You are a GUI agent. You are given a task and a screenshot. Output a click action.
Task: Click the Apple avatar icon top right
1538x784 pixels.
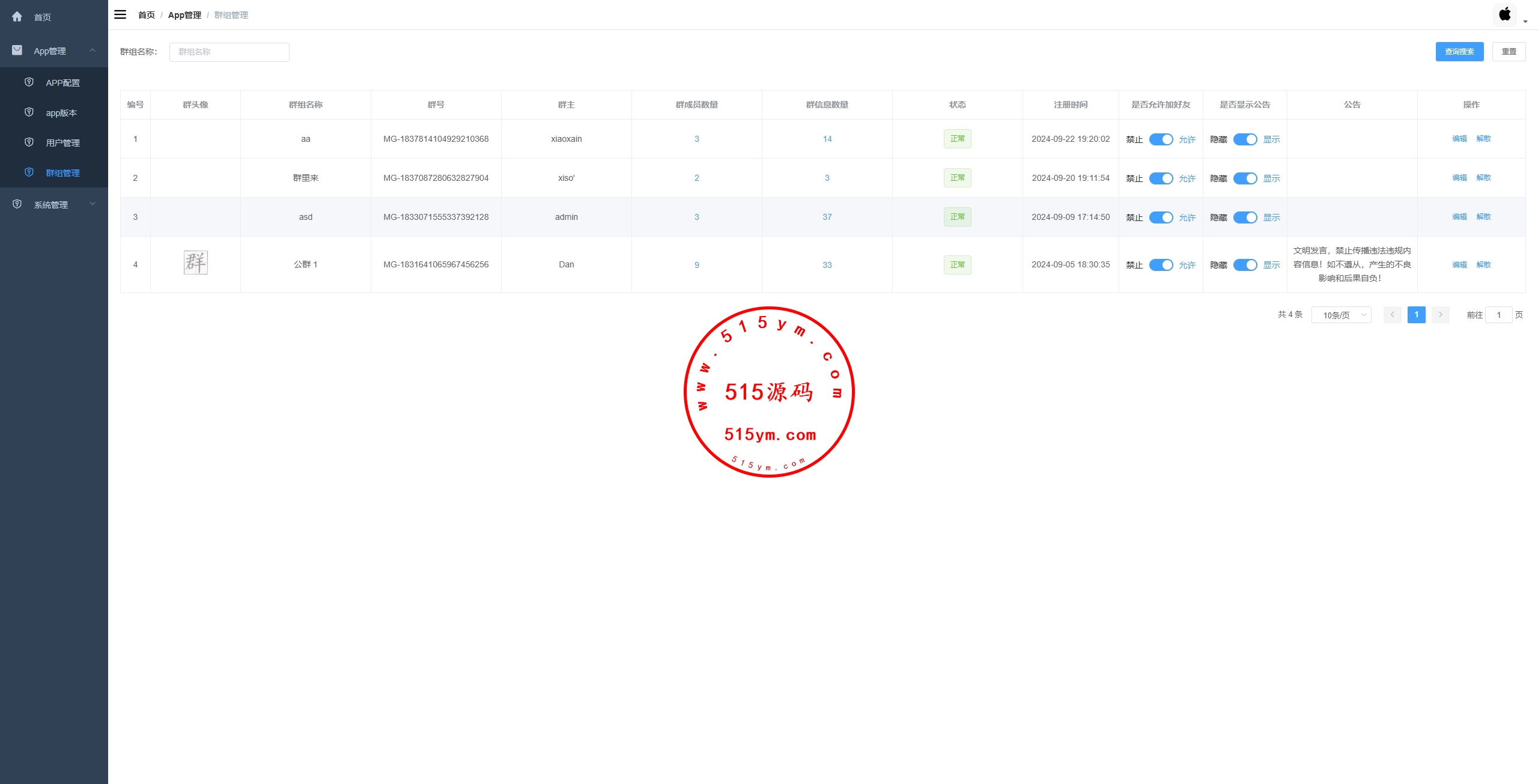click(1505, 14)
